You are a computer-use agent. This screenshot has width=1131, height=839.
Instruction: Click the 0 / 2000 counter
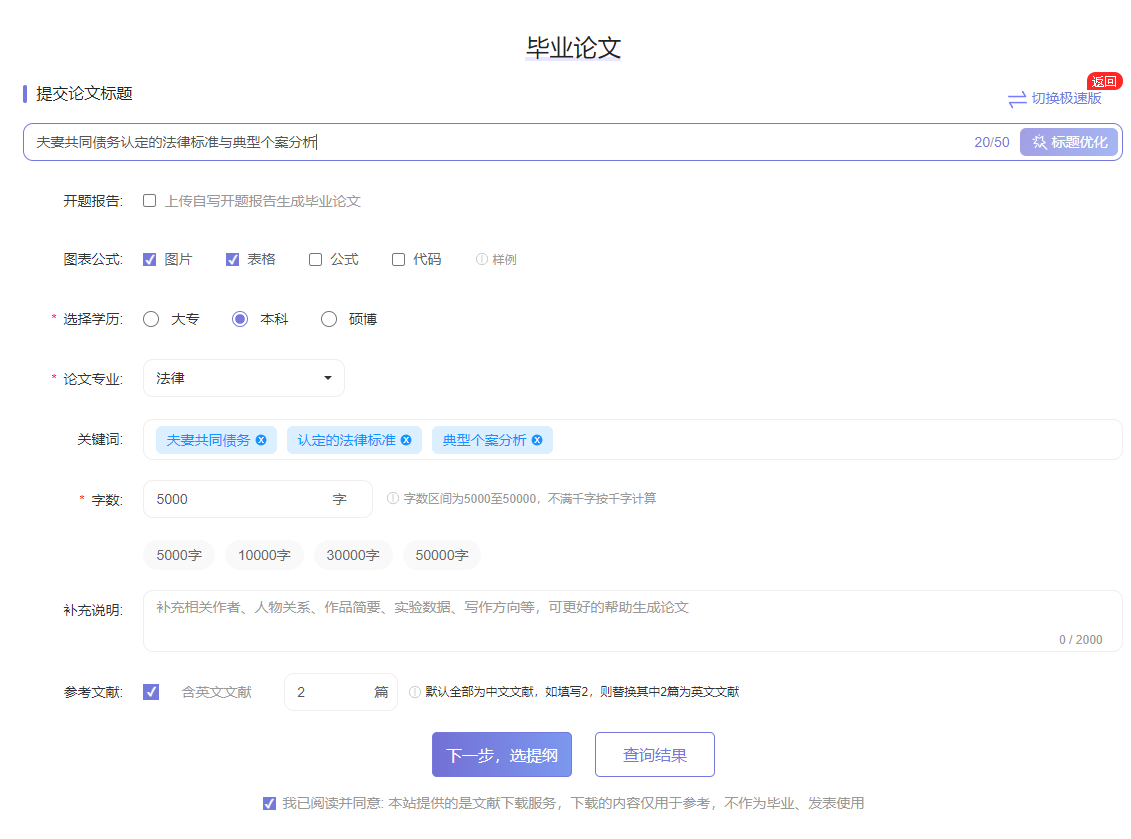point(1081,640)
